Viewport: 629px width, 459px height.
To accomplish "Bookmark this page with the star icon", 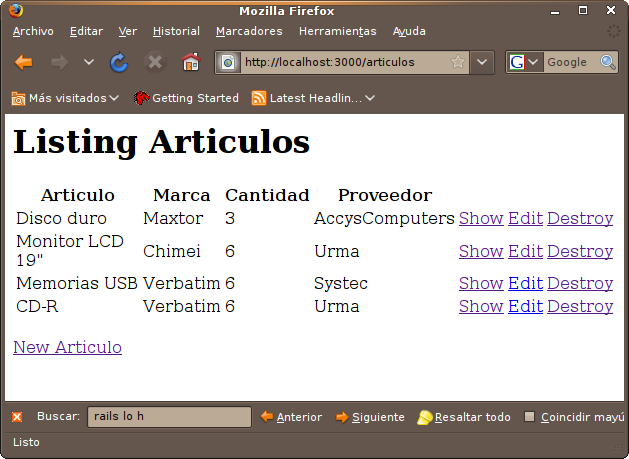I will (x=458, y=62).
